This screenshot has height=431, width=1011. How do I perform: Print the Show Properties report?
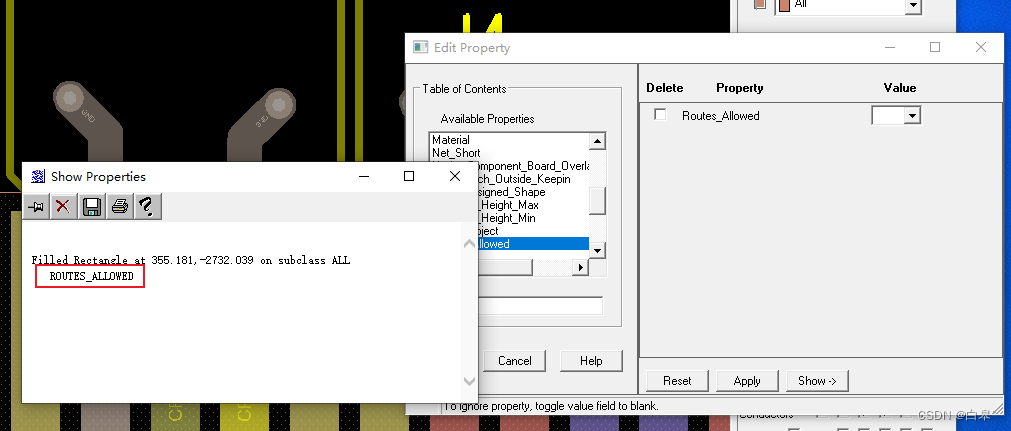click(120, 207)
